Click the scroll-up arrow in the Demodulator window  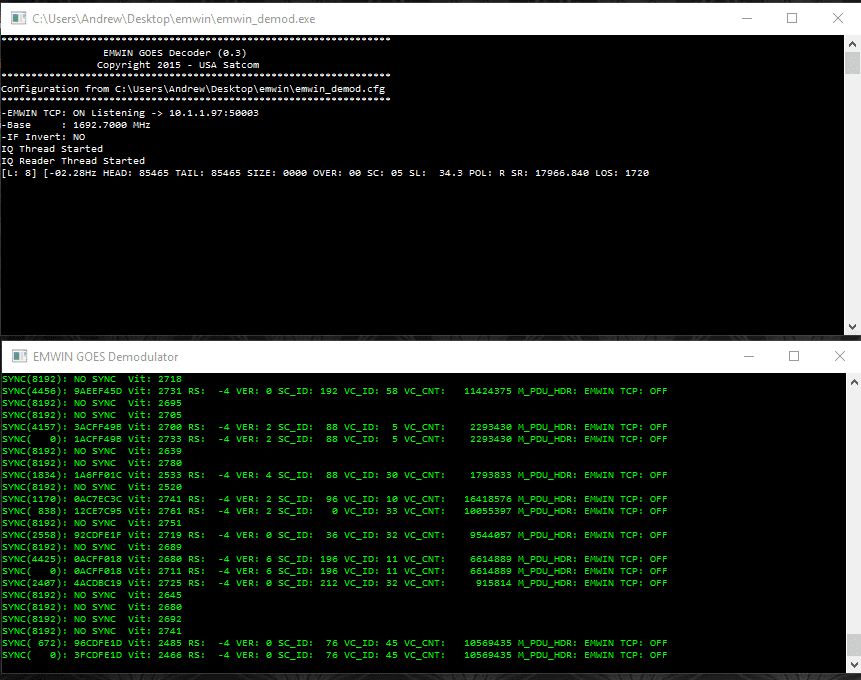pyautogui.click(x=854, y=382)
